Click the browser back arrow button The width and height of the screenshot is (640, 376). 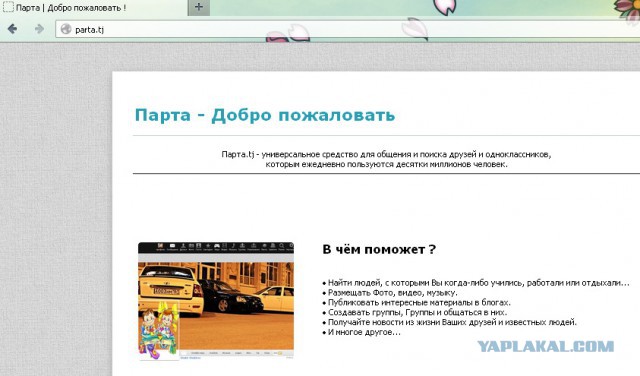point(13,29)
